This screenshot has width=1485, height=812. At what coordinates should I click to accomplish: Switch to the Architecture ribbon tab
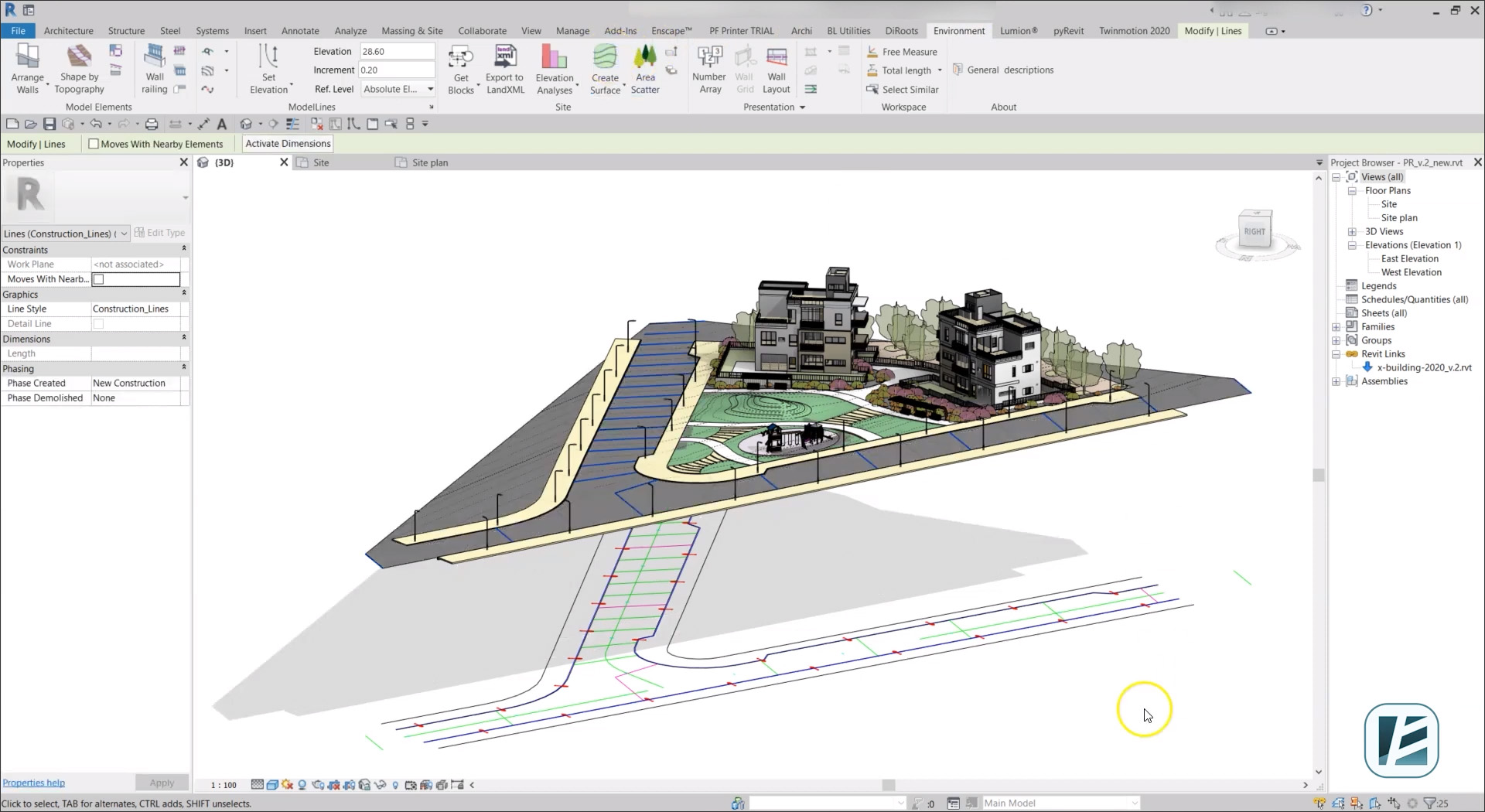pyautogui.click(x=68, y=31)
